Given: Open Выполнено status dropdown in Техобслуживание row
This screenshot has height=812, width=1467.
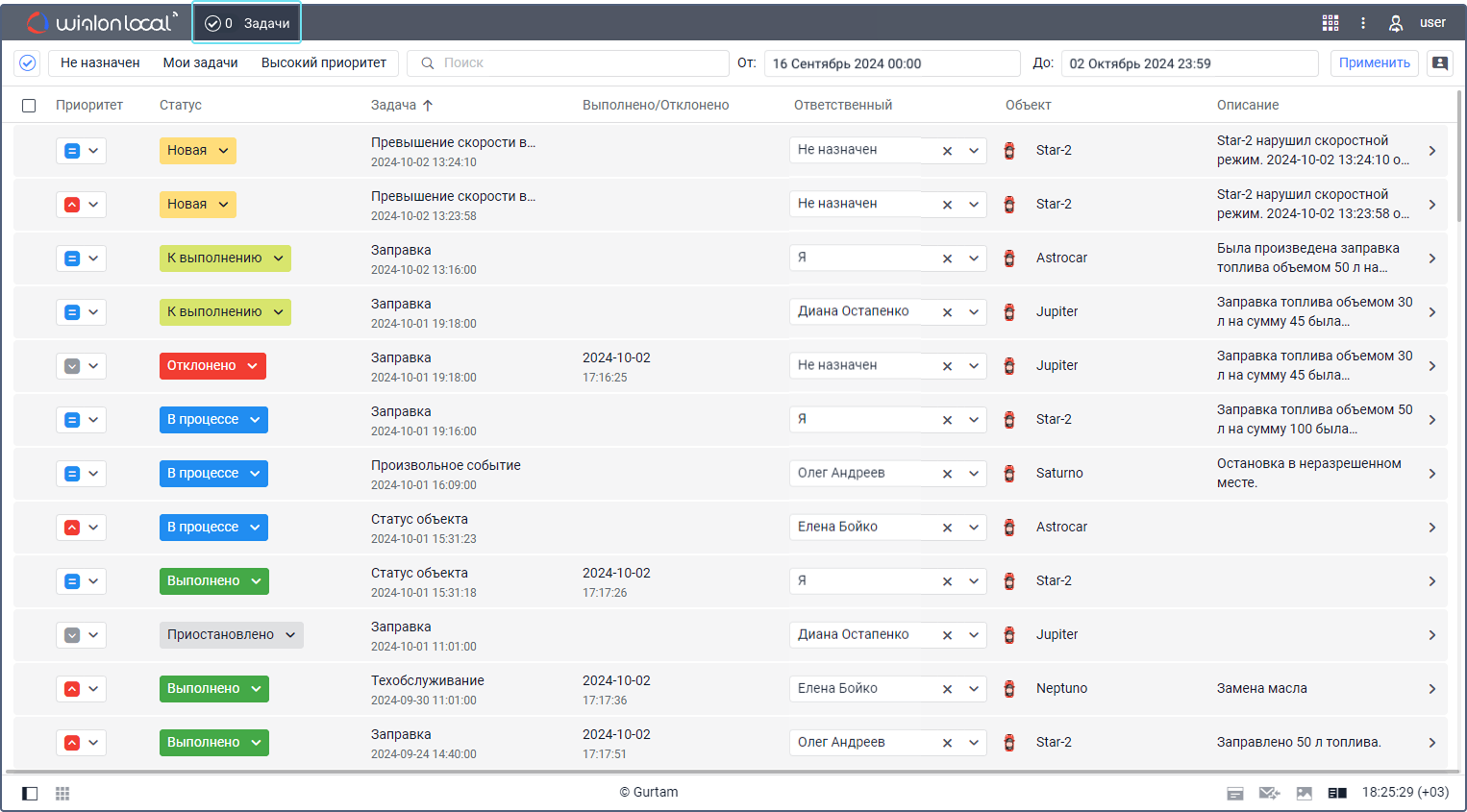Looking at the screenshot, I should click(213, 688).
